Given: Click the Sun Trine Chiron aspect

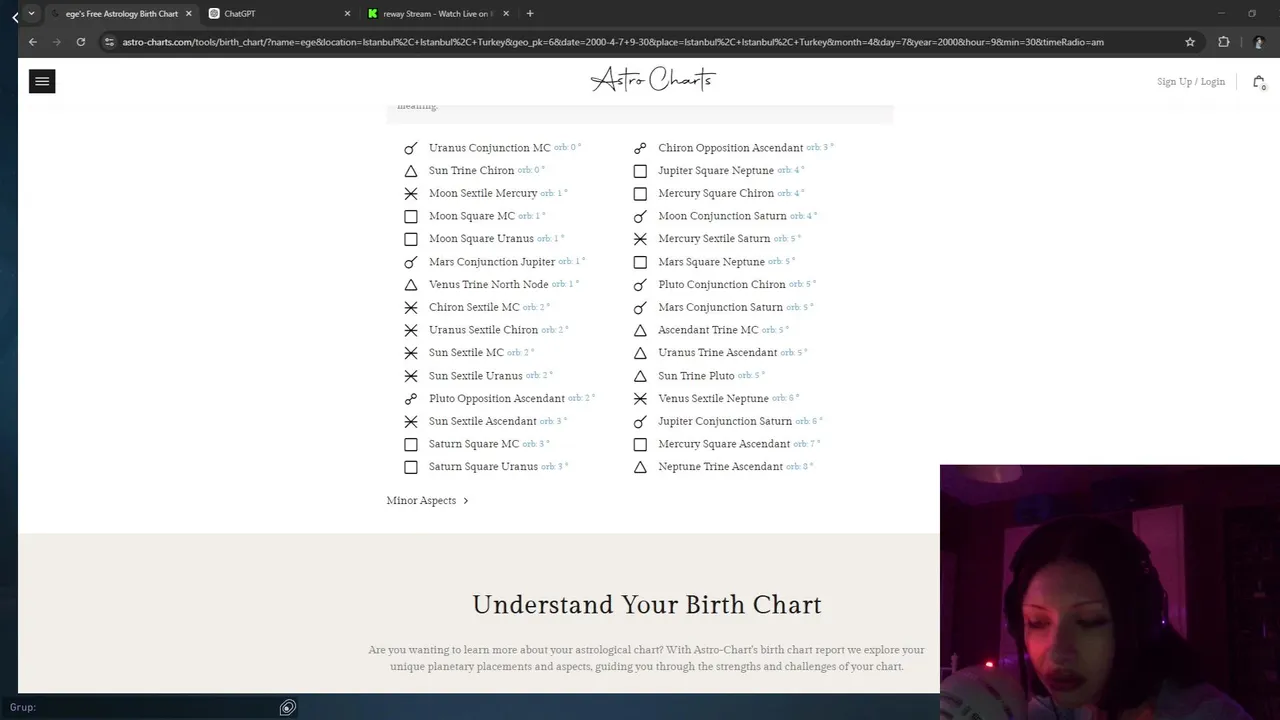Looking at the screenshot, I should tap(471, 171).
